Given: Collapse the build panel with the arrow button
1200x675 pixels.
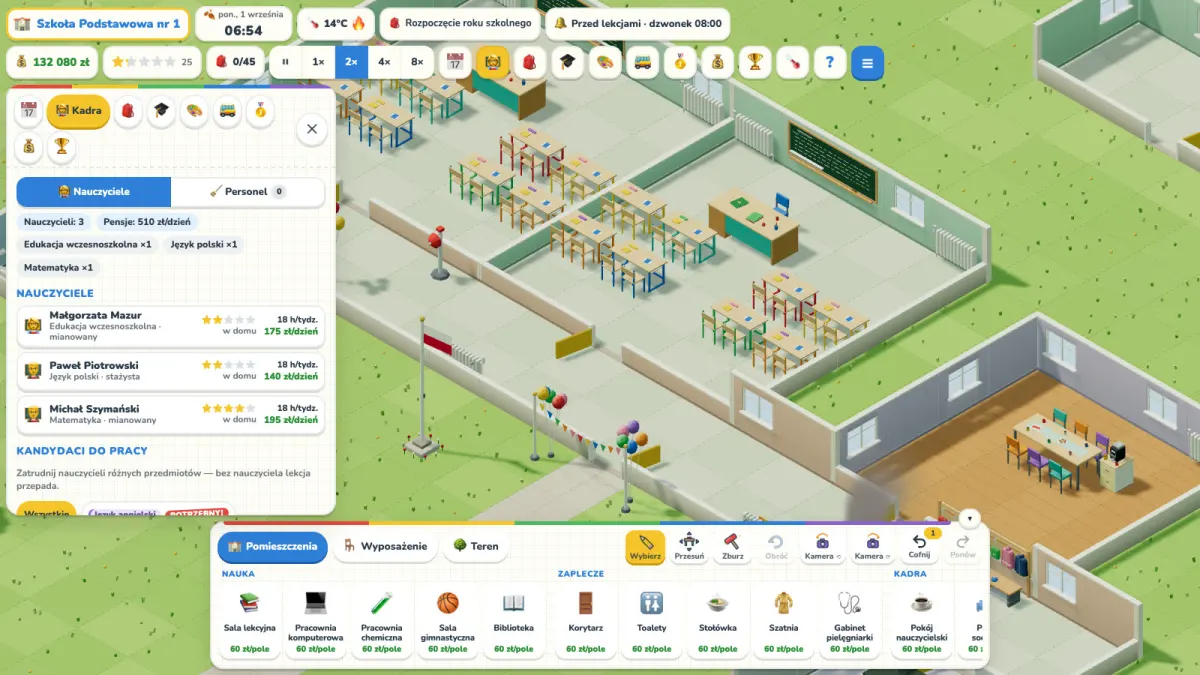Looking at the screenshot, I should point(968,519).
